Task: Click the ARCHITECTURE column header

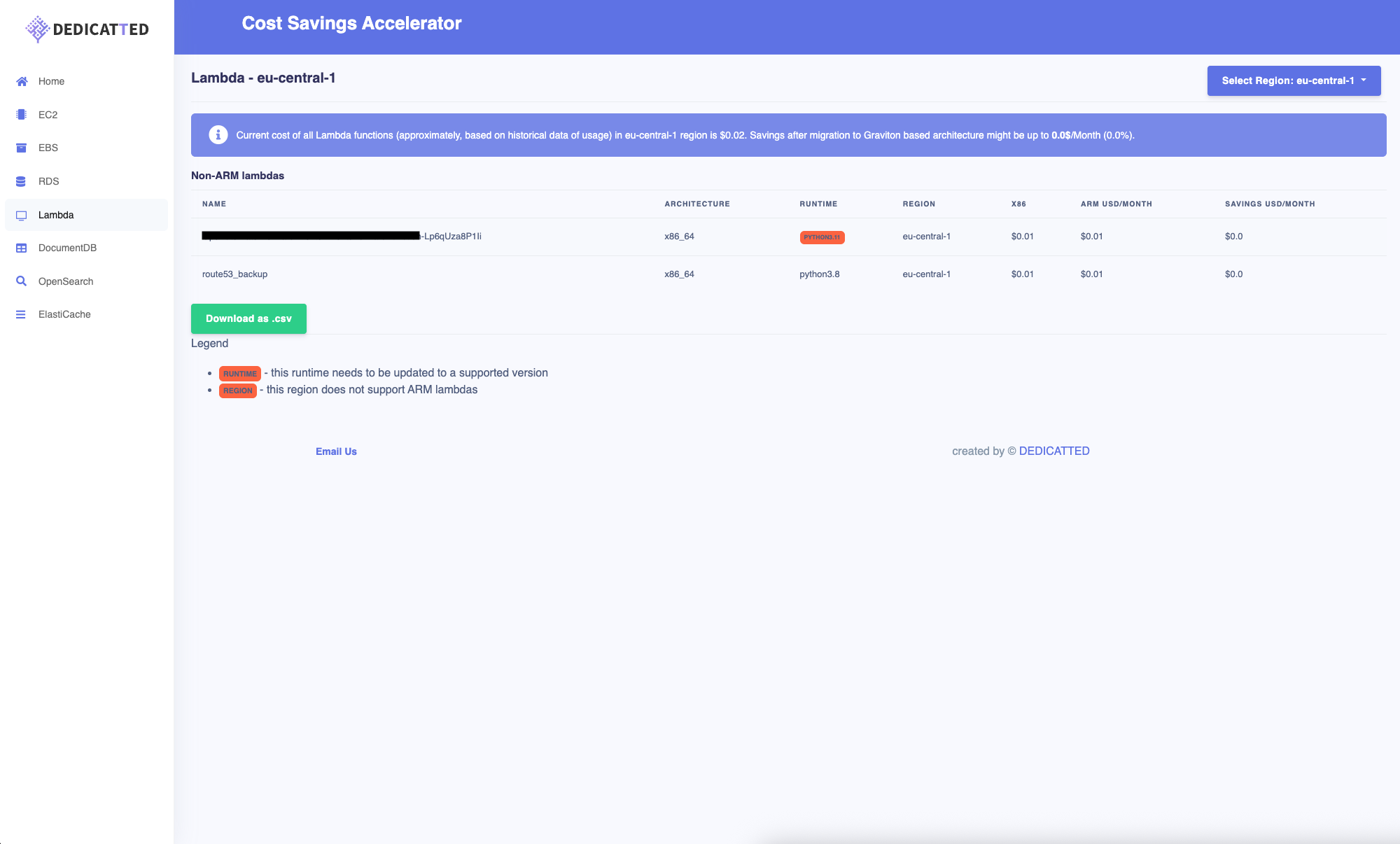Action: tap(697, 204)
